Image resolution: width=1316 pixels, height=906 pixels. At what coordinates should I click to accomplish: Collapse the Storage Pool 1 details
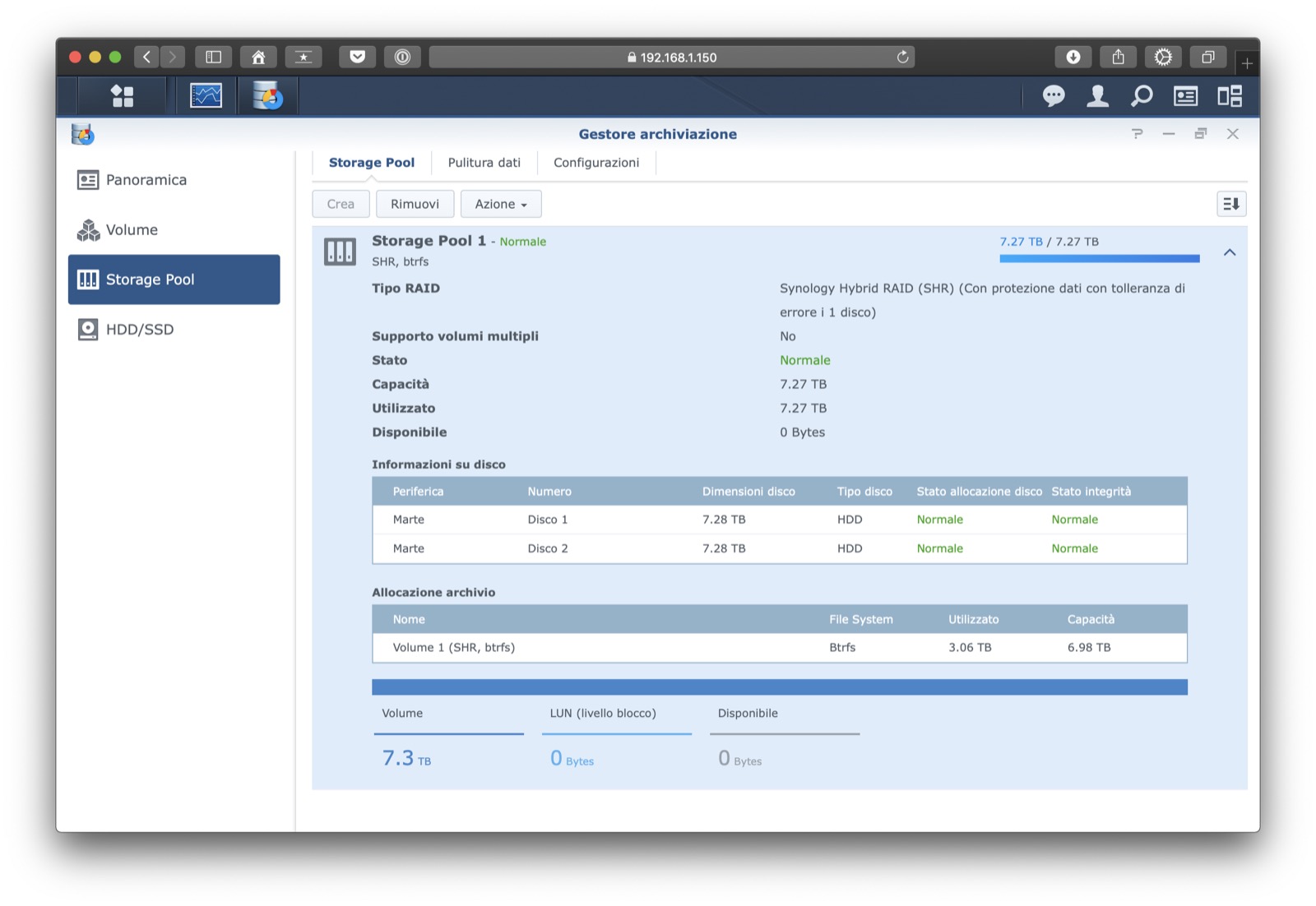[x=1229, y=252]
